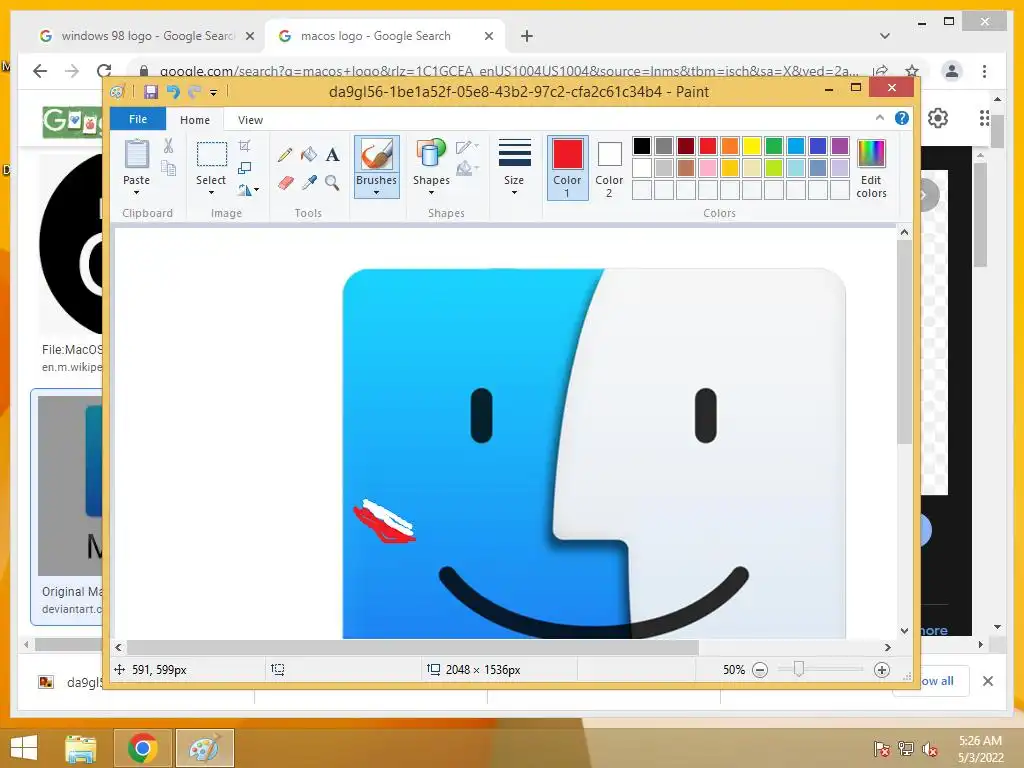Click the Crop icon in Image group

point(244,146)
